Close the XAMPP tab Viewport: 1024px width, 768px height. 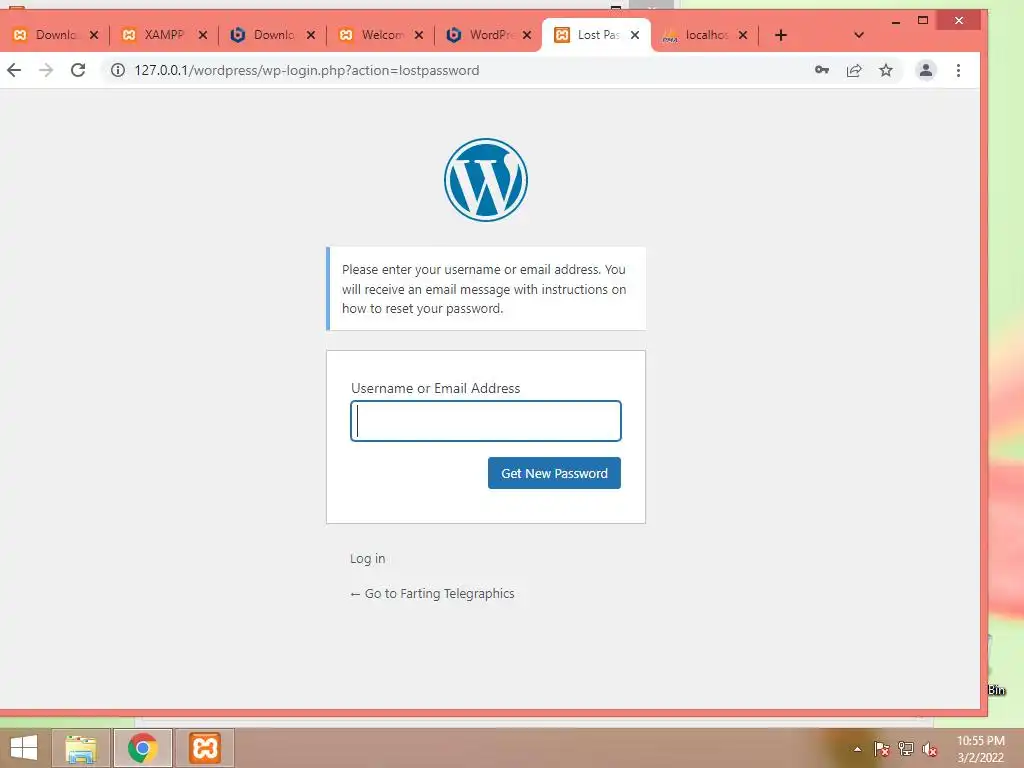pyautogui.click(x=203, y=35)
